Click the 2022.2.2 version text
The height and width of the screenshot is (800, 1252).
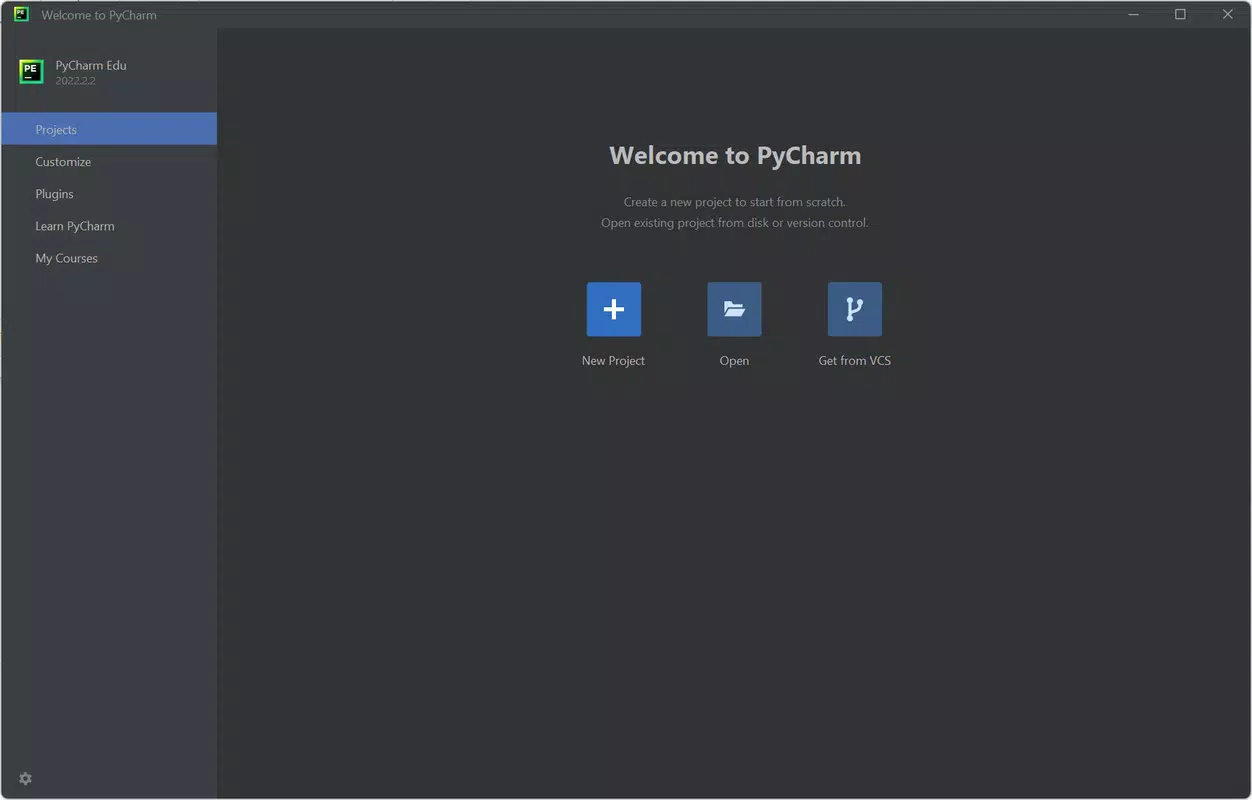(x=75, y=80)
